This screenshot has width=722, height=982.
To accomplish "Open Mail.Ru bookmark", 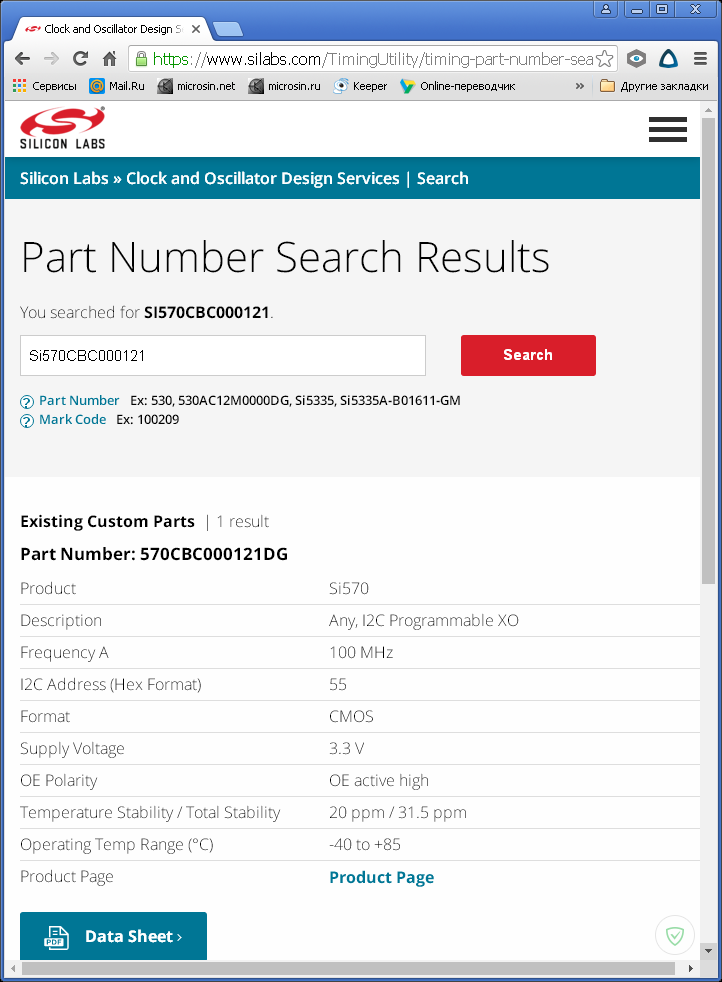I will click(117, 86).
